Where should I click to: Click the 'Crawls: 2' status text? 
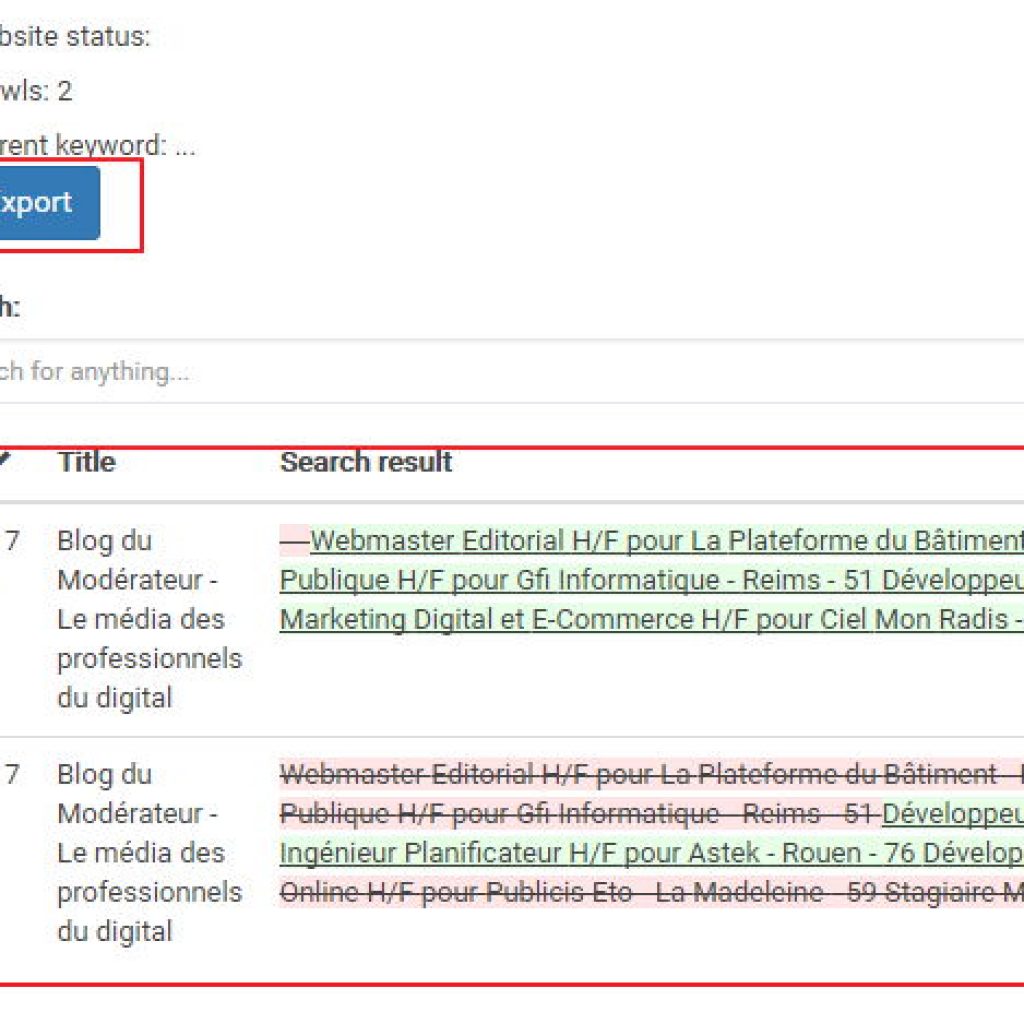pos(36,91)
